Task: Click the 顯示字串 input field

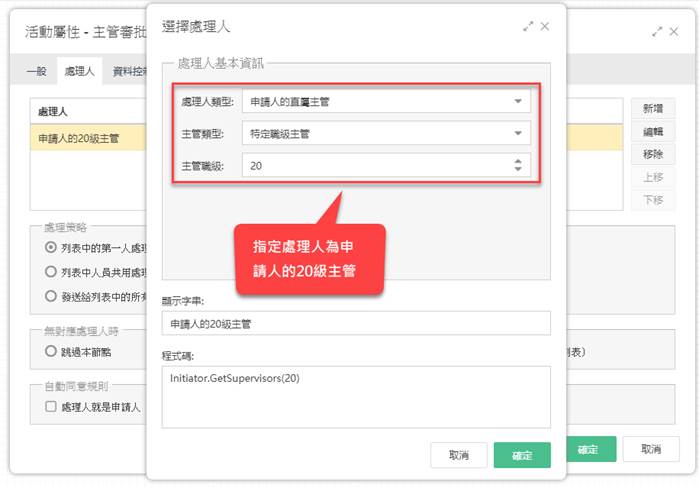Action: (x=356, y=324)
